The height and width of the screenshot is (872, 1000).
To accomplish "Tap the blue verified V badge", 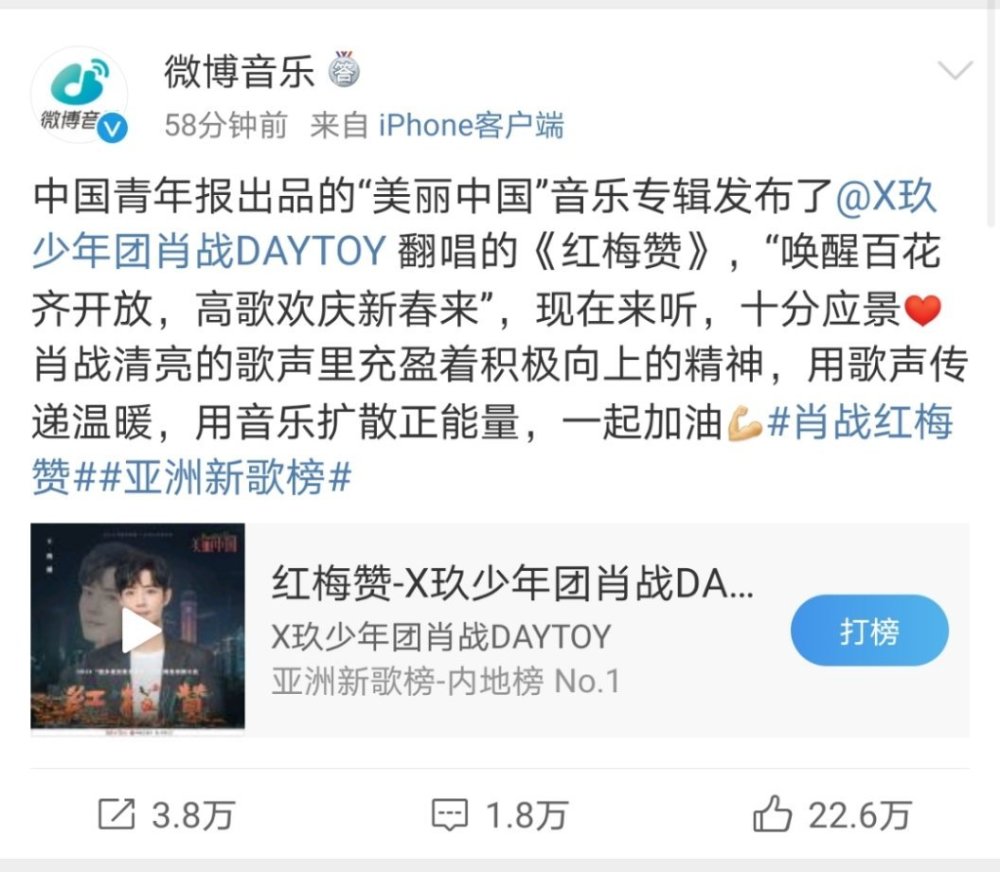I will click(114, 128).
